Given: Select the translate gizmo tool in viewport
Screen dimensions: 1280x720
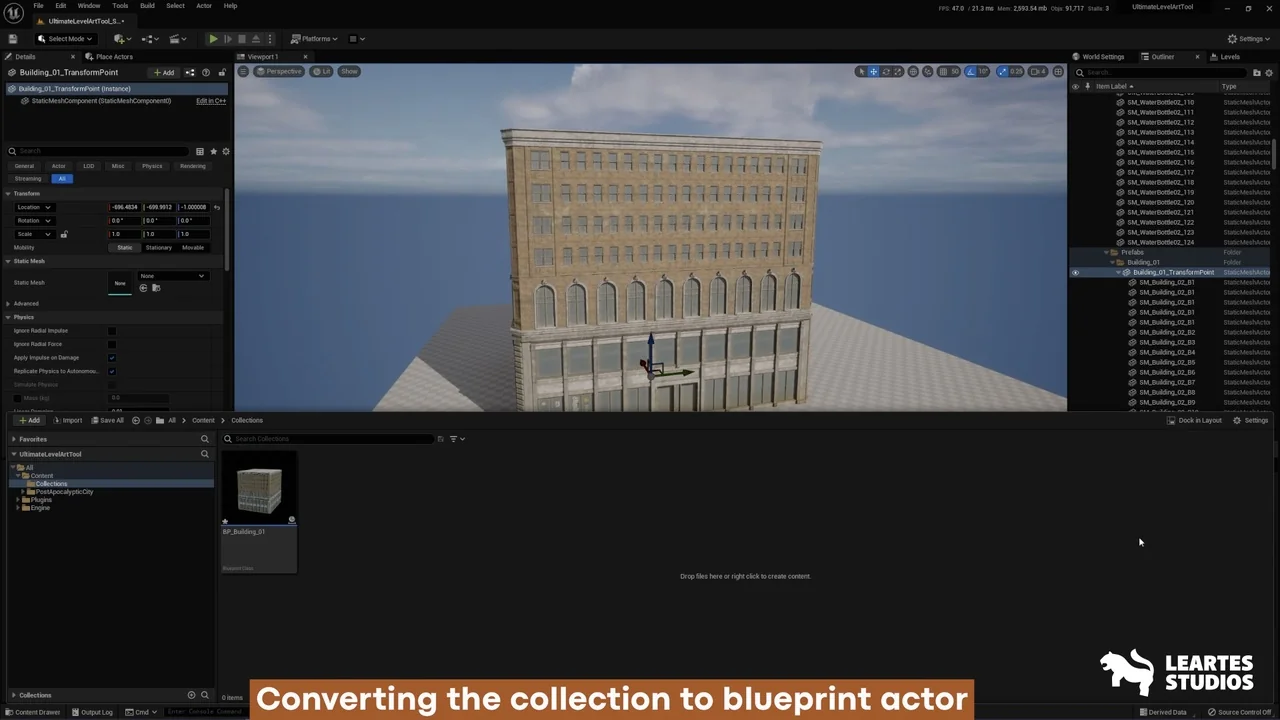Looking at the screenshot, I should 873,72.
